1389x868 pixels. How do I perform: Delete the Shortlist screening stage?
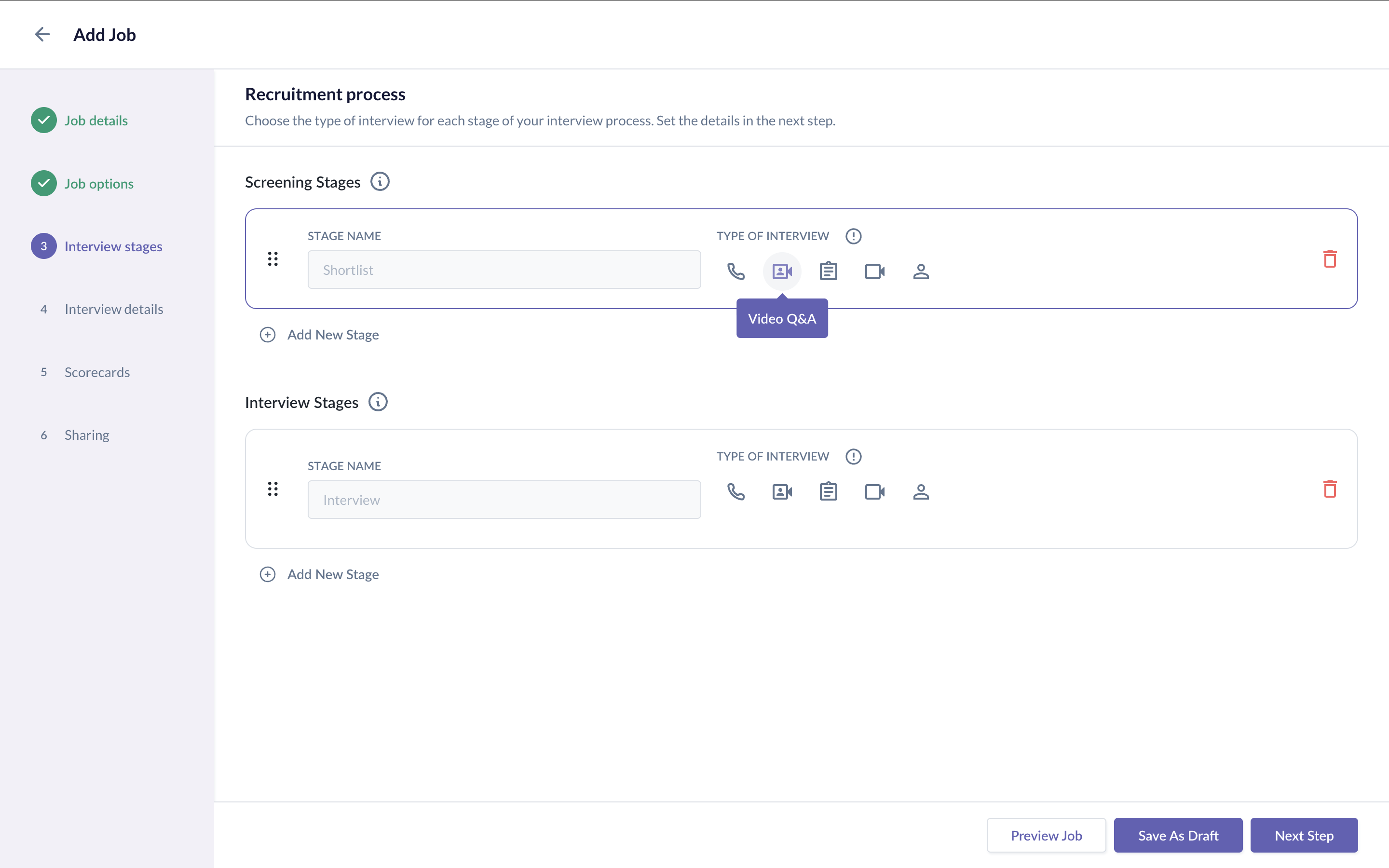[x=1329, y=259]
